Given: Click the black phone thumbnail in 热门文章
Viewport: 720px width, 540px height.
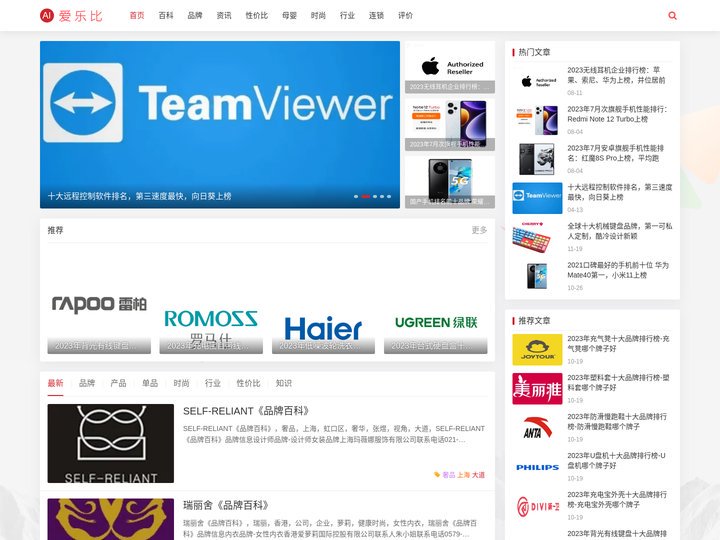Looking at the screenshot, I should (537, 159).
